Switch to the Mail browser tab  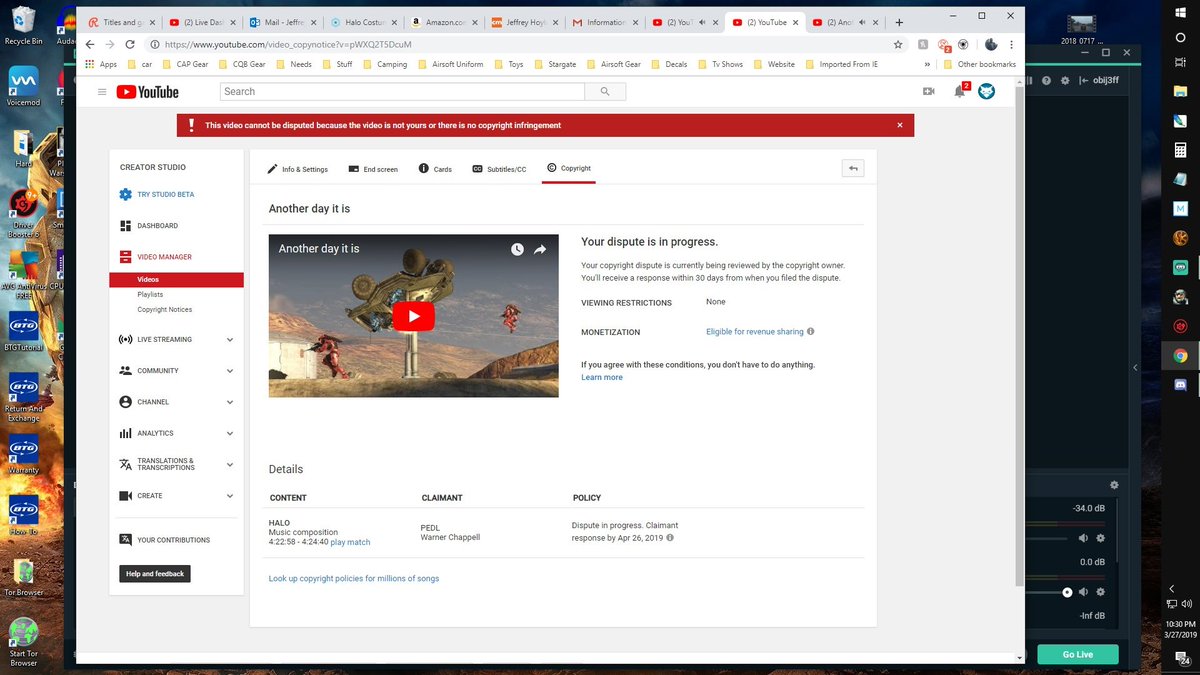coord(281,22)
